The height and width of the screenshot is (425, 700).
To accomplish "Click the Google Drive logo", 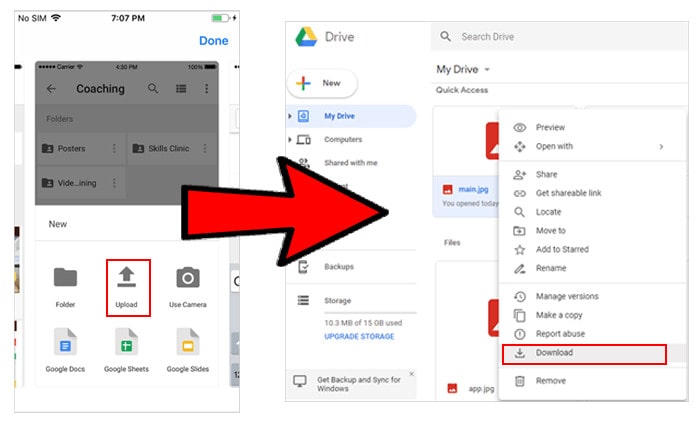I will point(306,37).
